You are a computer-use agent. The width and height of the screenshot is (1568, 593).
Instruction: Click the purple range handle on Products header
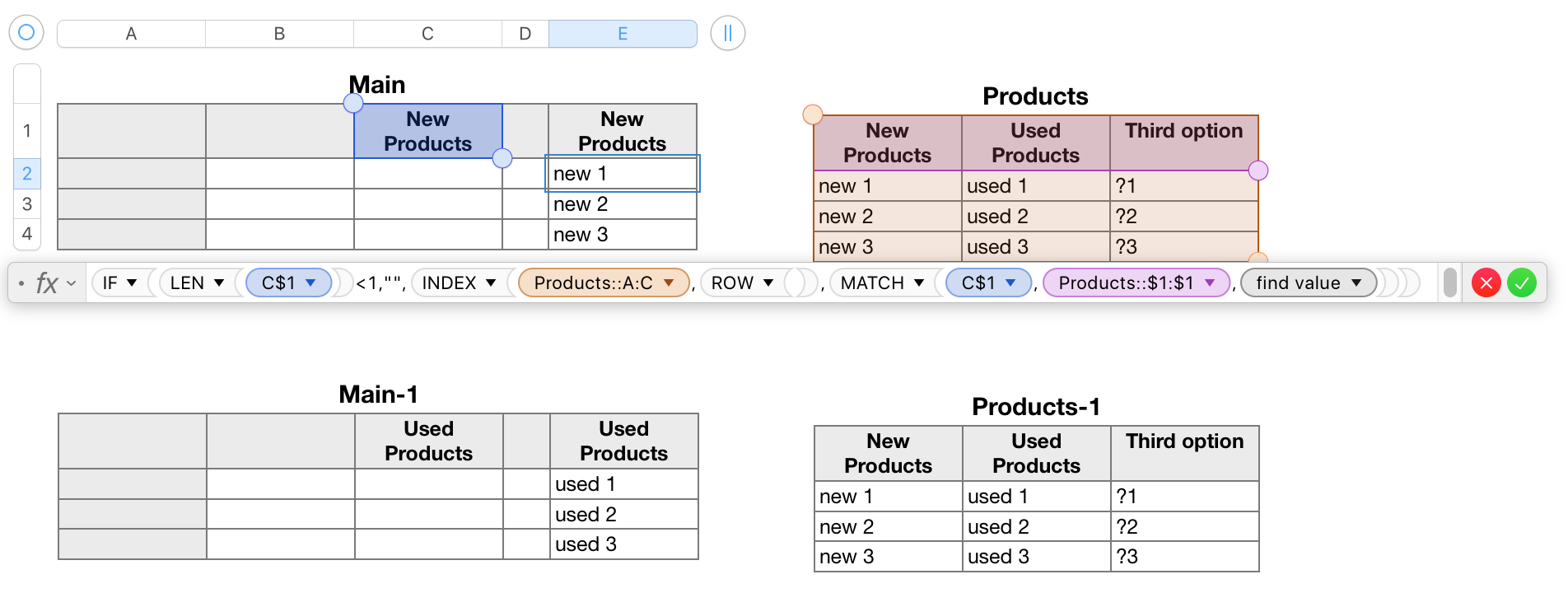pyautogui.click(x=1258, y=170)
